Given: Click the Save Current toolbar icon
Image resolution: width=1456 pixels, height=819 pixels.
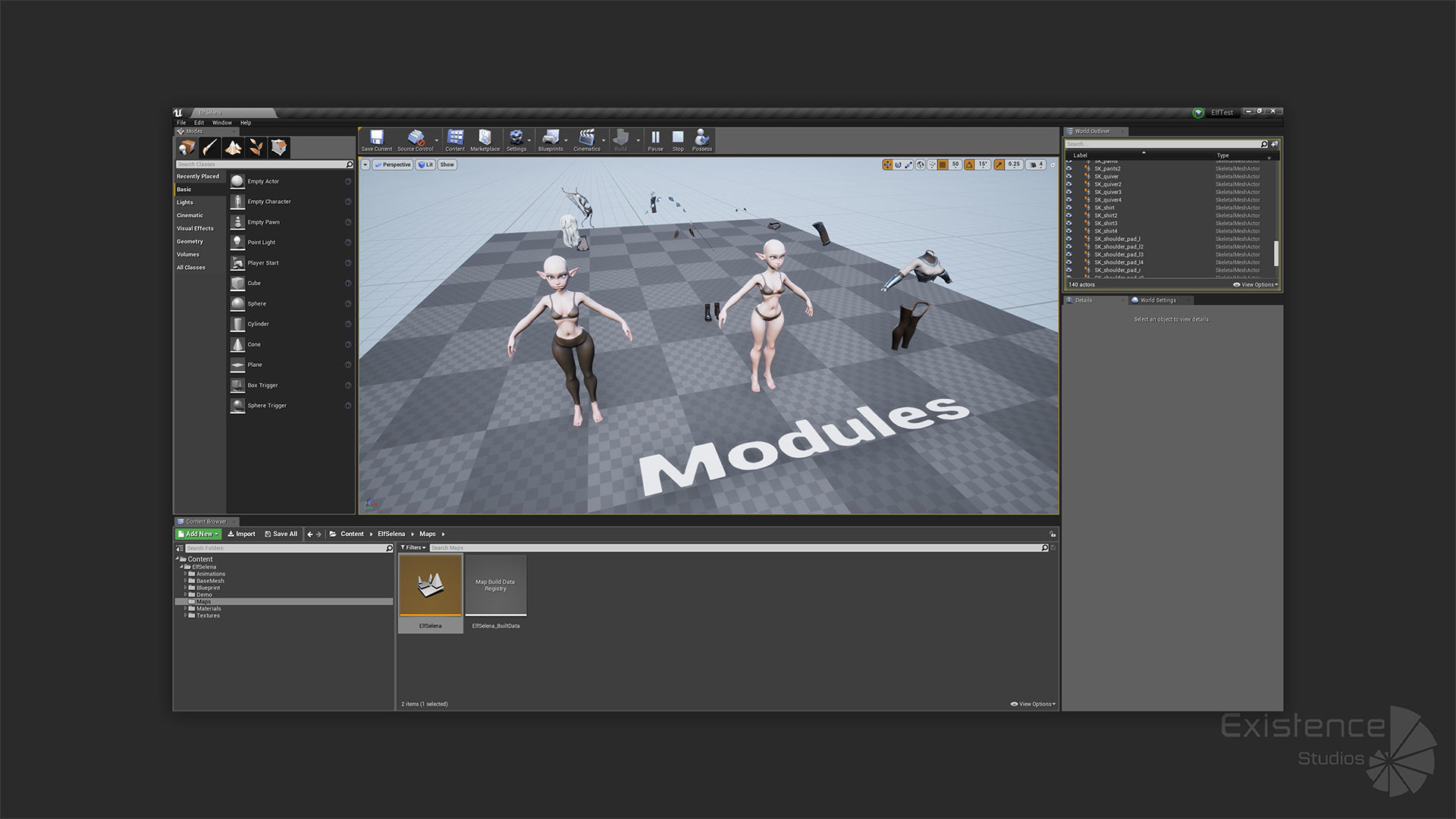Looking at the screenshot, I should [x=376, y=140].
